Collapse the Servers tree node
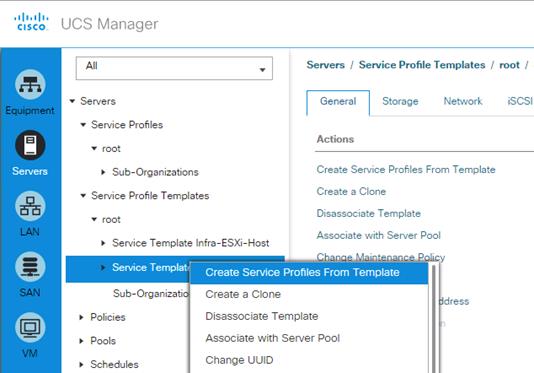The height and width of the screenshot is (373, 534). (x=72, y=101)
